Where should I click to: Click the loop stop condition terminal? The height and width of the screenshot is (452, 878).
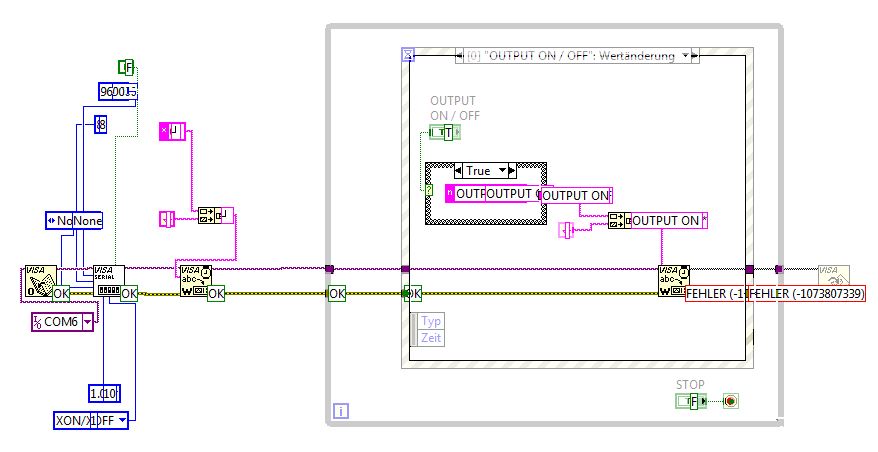coord(731,401)
